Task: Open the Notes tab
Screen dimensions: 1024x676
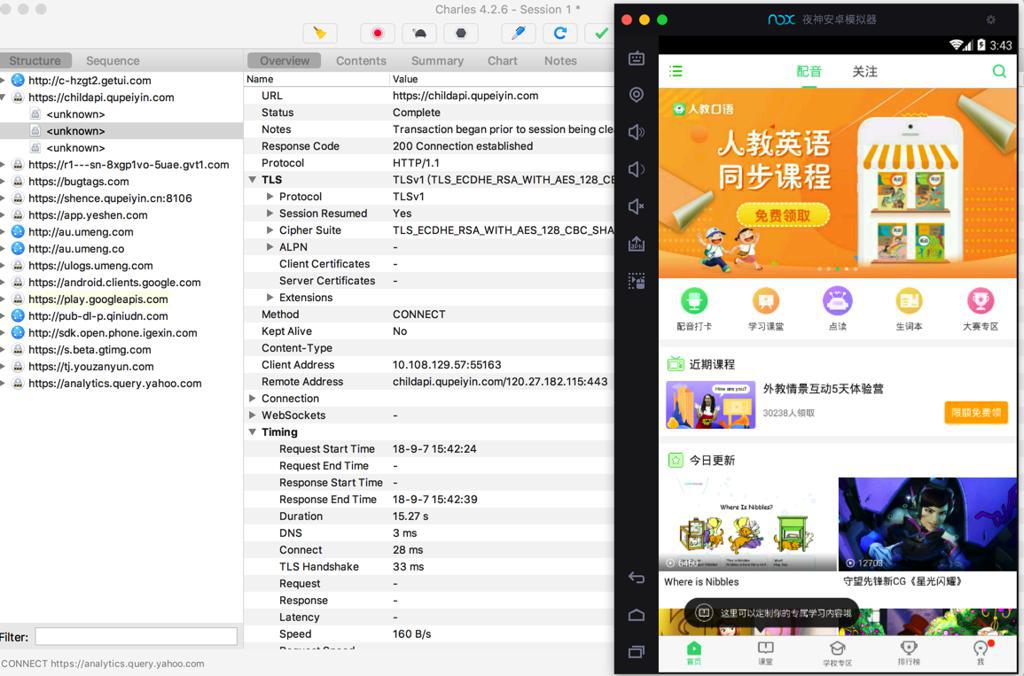Action: coord(560,61)
